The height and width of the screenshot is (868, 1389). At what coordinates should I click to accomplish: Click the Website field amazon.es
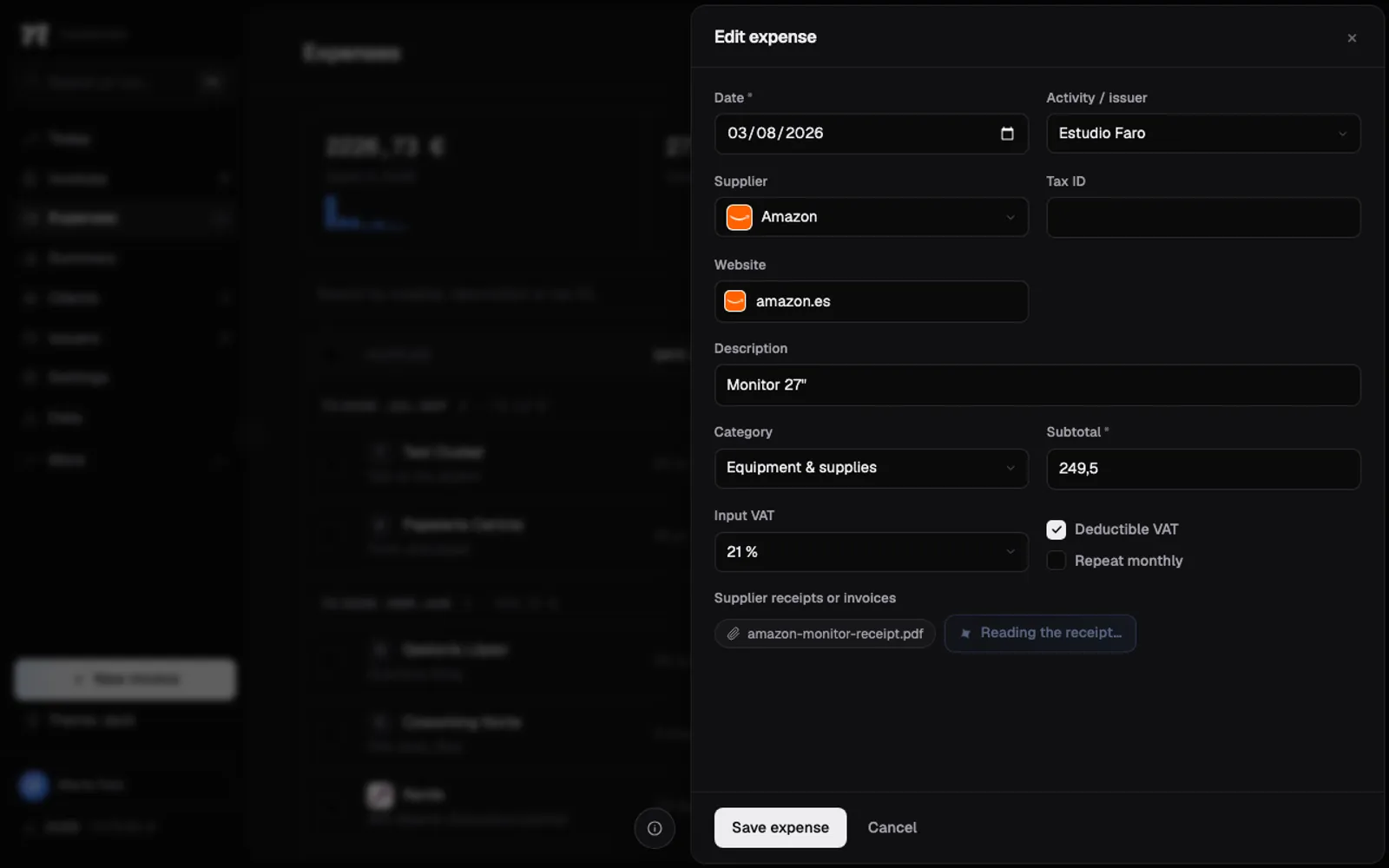(x=871, y=301)
